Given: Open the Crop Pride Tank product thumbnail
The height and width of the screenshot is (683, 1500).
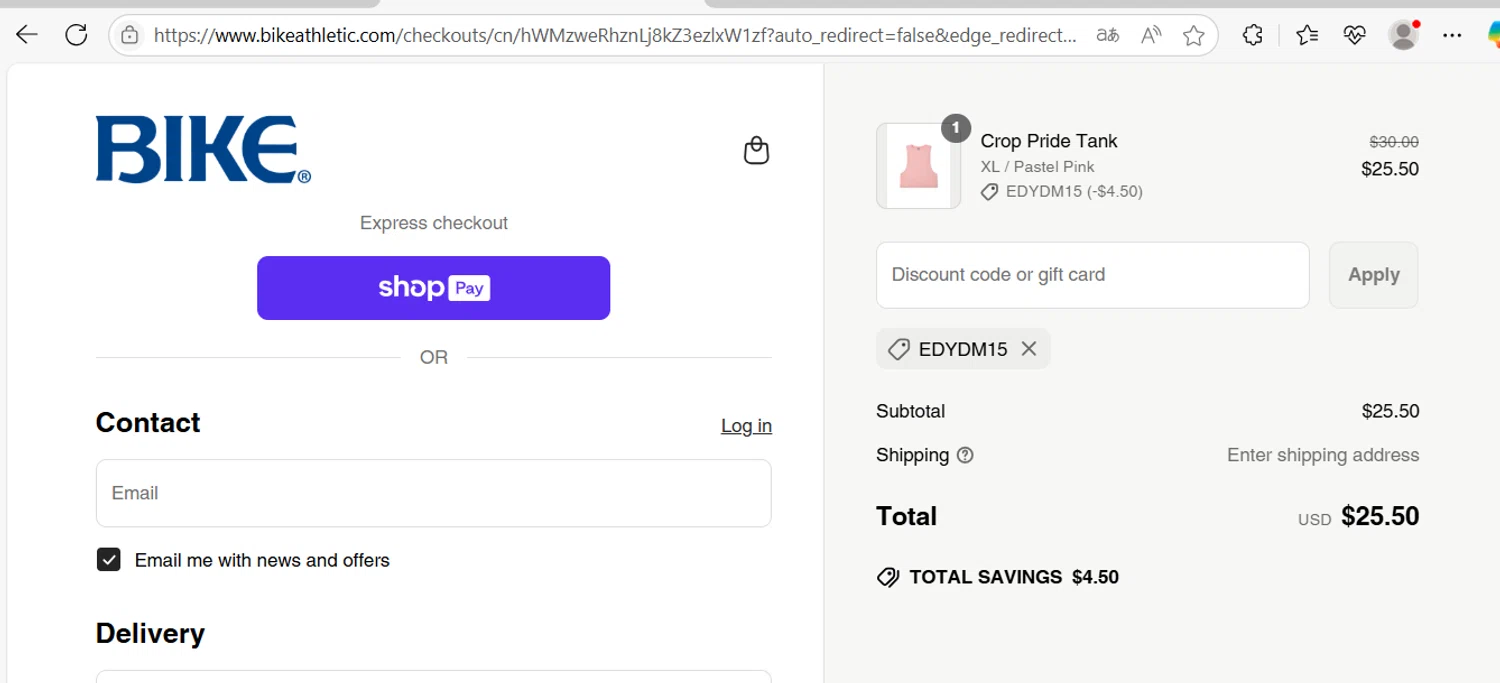Looking at the screenshot, I should 919,166.
